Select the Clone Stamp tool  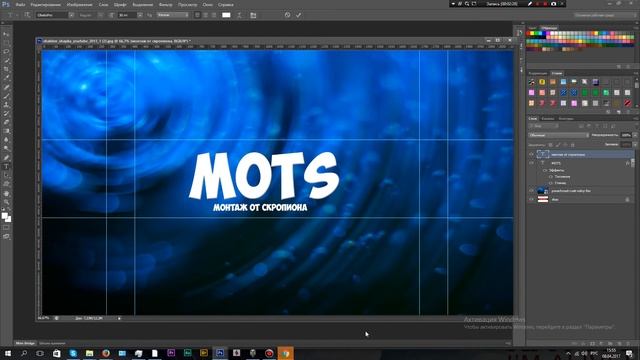(x=6, y=104)
